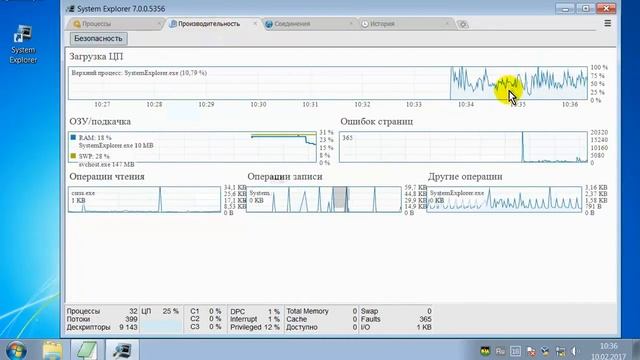Click the Процессы count in status bar
Viewport: 640px width, 360px height.
[x=102, y=311]
